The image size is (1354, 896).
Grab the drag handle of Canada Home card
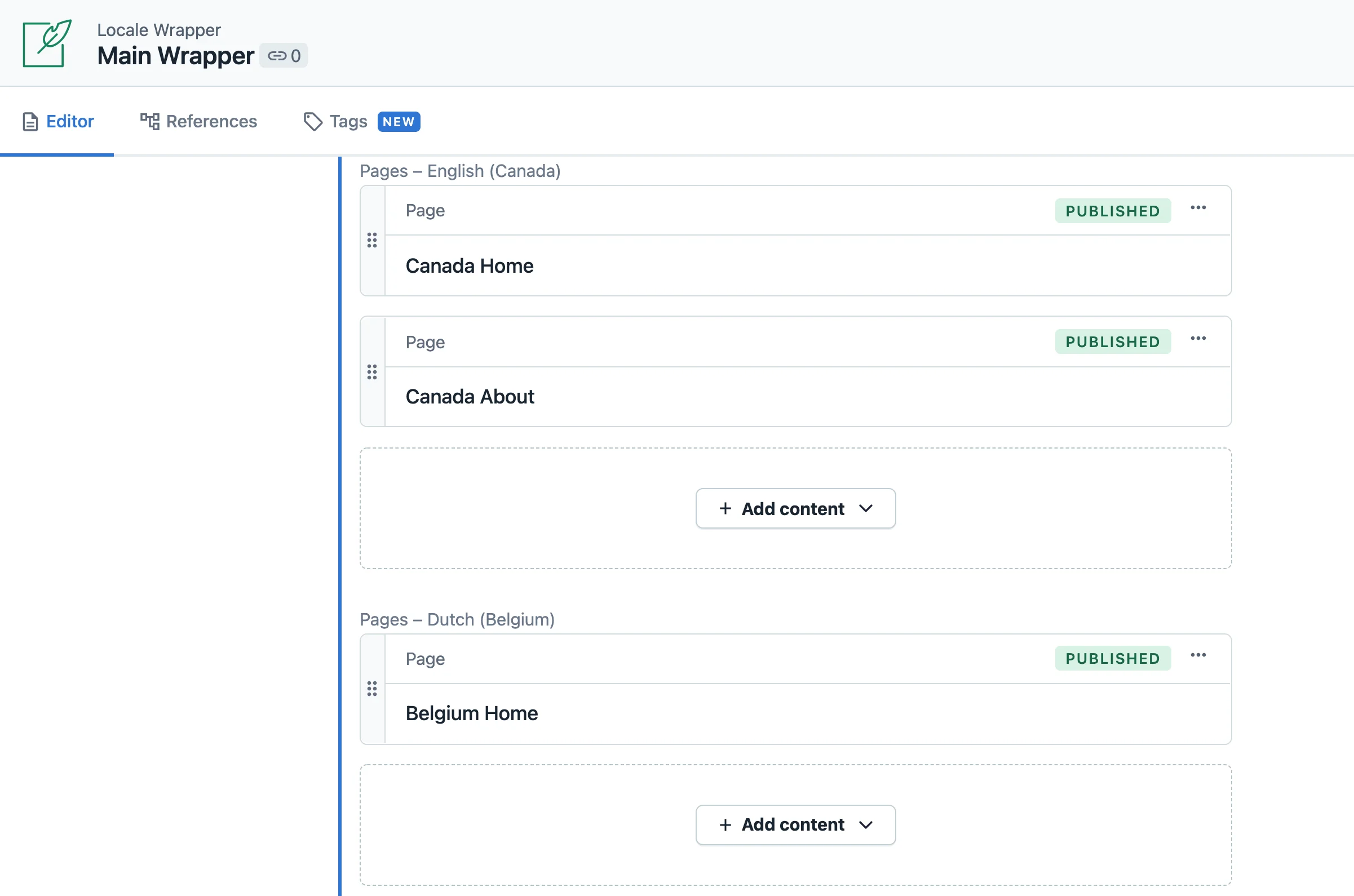click(372, 240)
